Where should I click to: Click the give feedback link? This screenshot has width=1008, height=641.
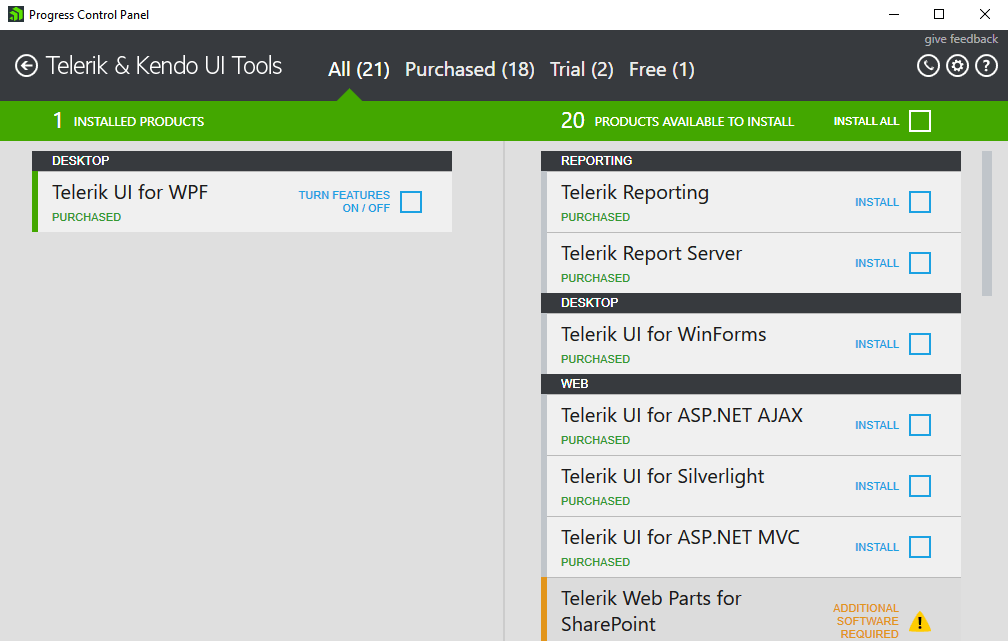(x=960, y=38)
